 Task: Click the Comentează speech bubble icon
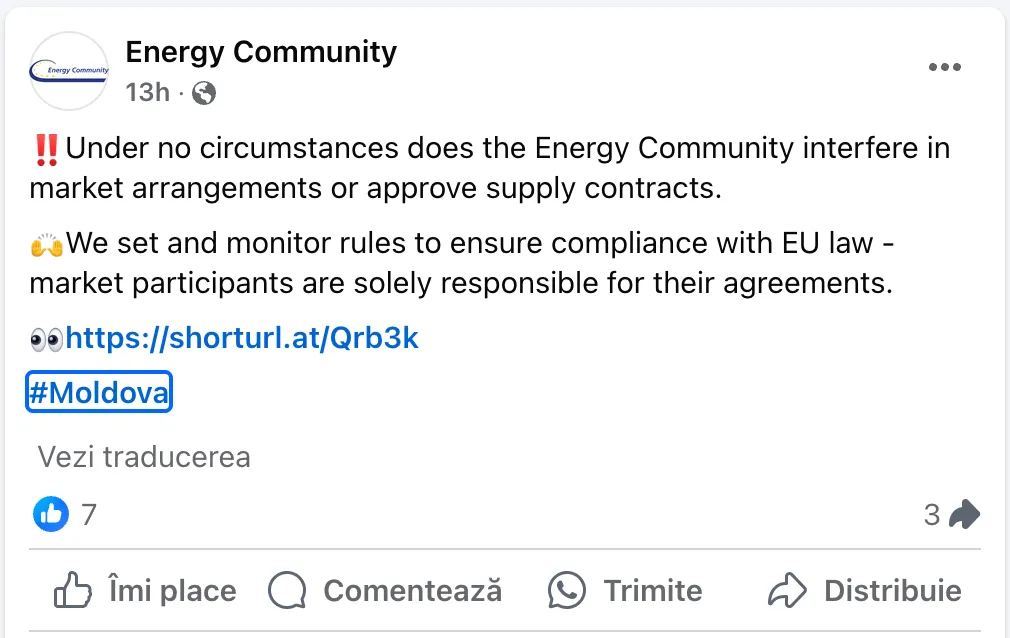[x=287, y=590]
